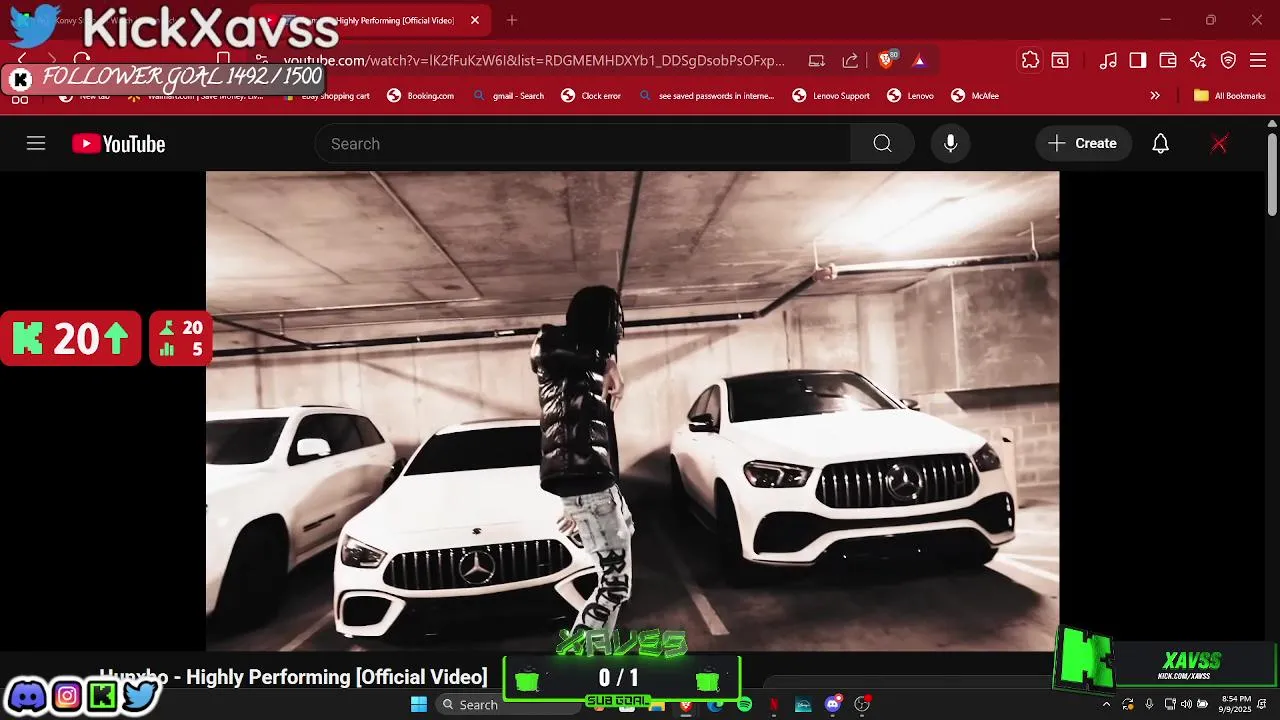This screenshot has width=1280, height=720.
Task: Open the Lenovo Support bookmark
Action: pyautogui.click(x=831, y=96)
